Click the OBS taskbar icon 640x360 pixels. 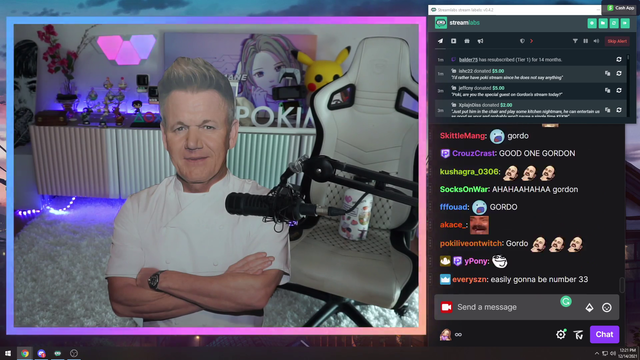click(74, 353)
